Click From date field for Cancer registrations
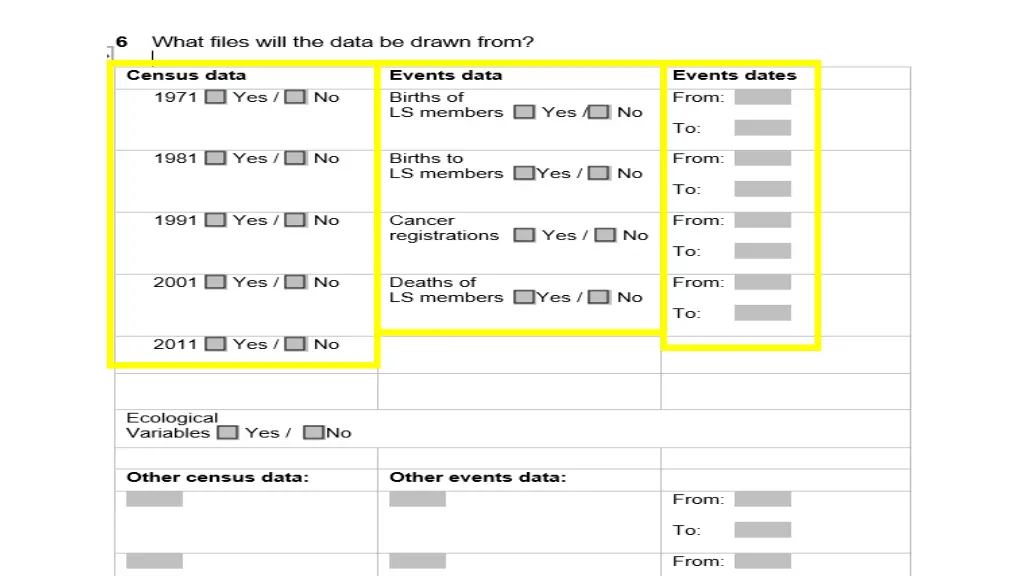This screenshot has width=1024, height=576. [x=762, y=220]
